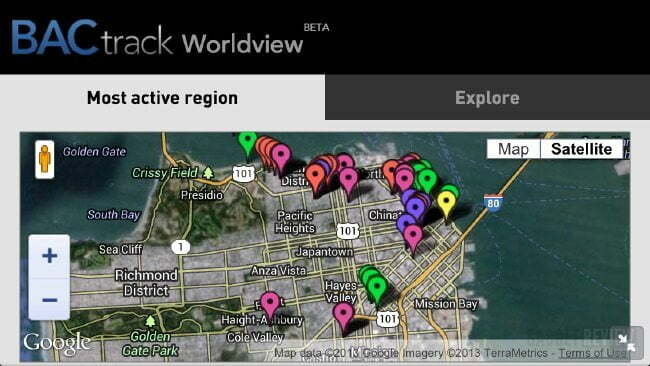Click the Golden Gate water label

point(94,152)
